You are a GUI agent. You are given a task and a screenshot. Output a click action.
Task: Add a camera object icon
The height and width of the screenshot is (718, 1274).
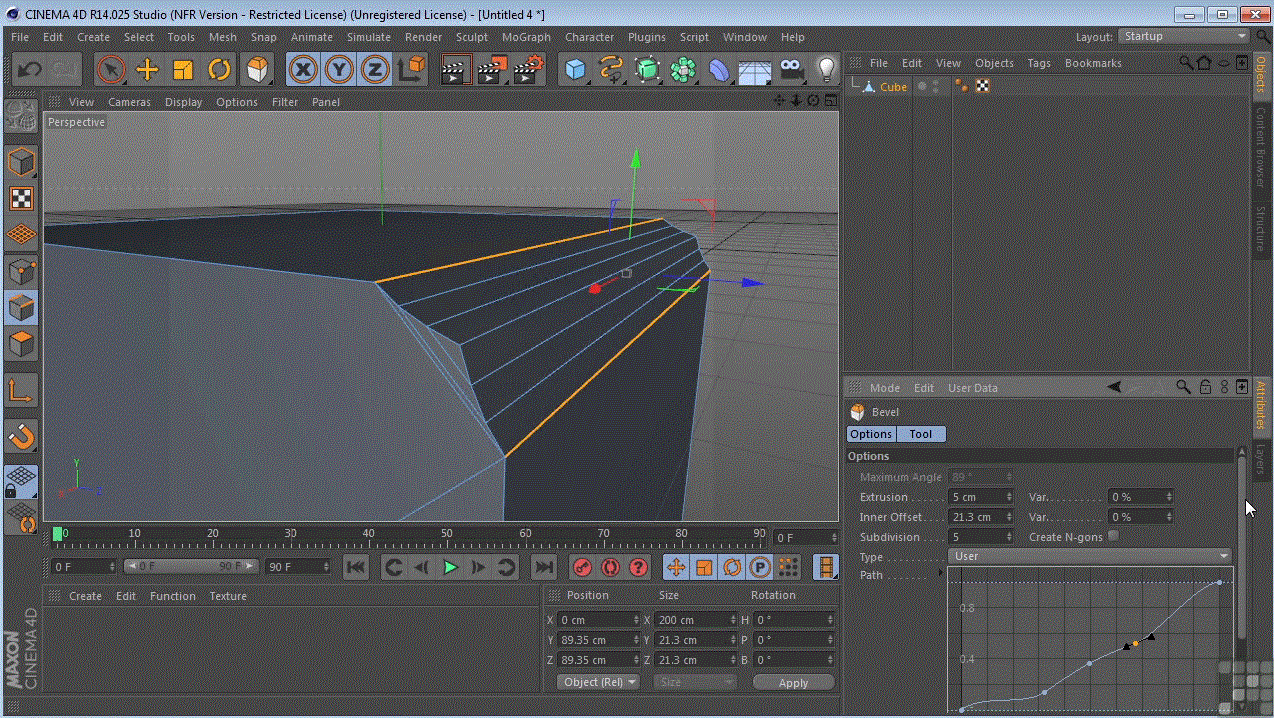point(791,69)
